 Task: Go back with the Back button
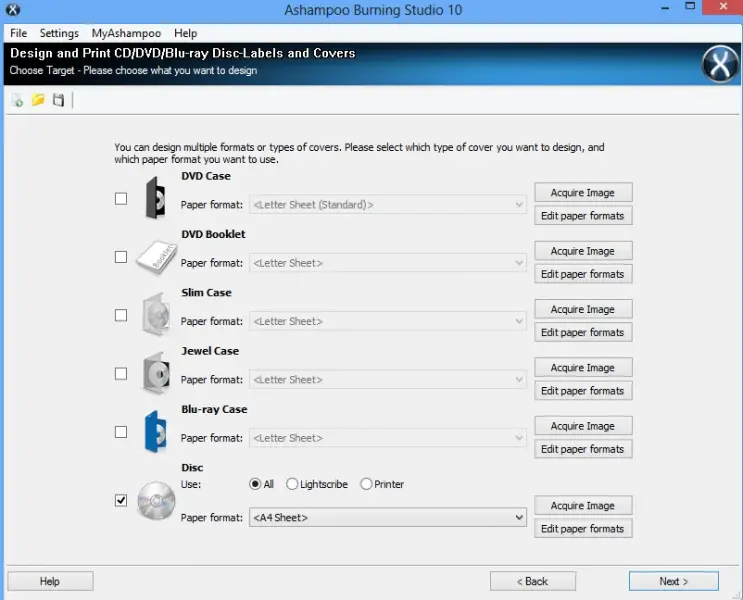click(533, 581)
